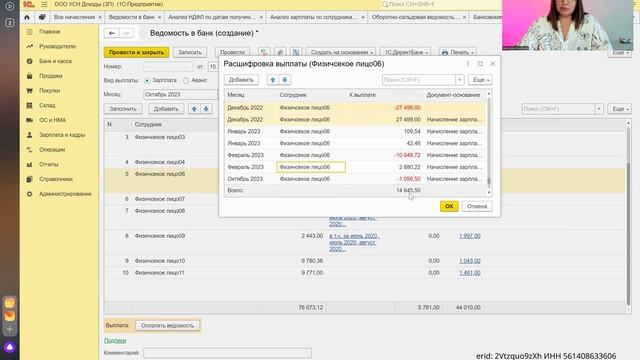Image resolution: width=640 pixels, height=360 pixels.
Task: Open Банк и касса section
Action: pos(55,61)
